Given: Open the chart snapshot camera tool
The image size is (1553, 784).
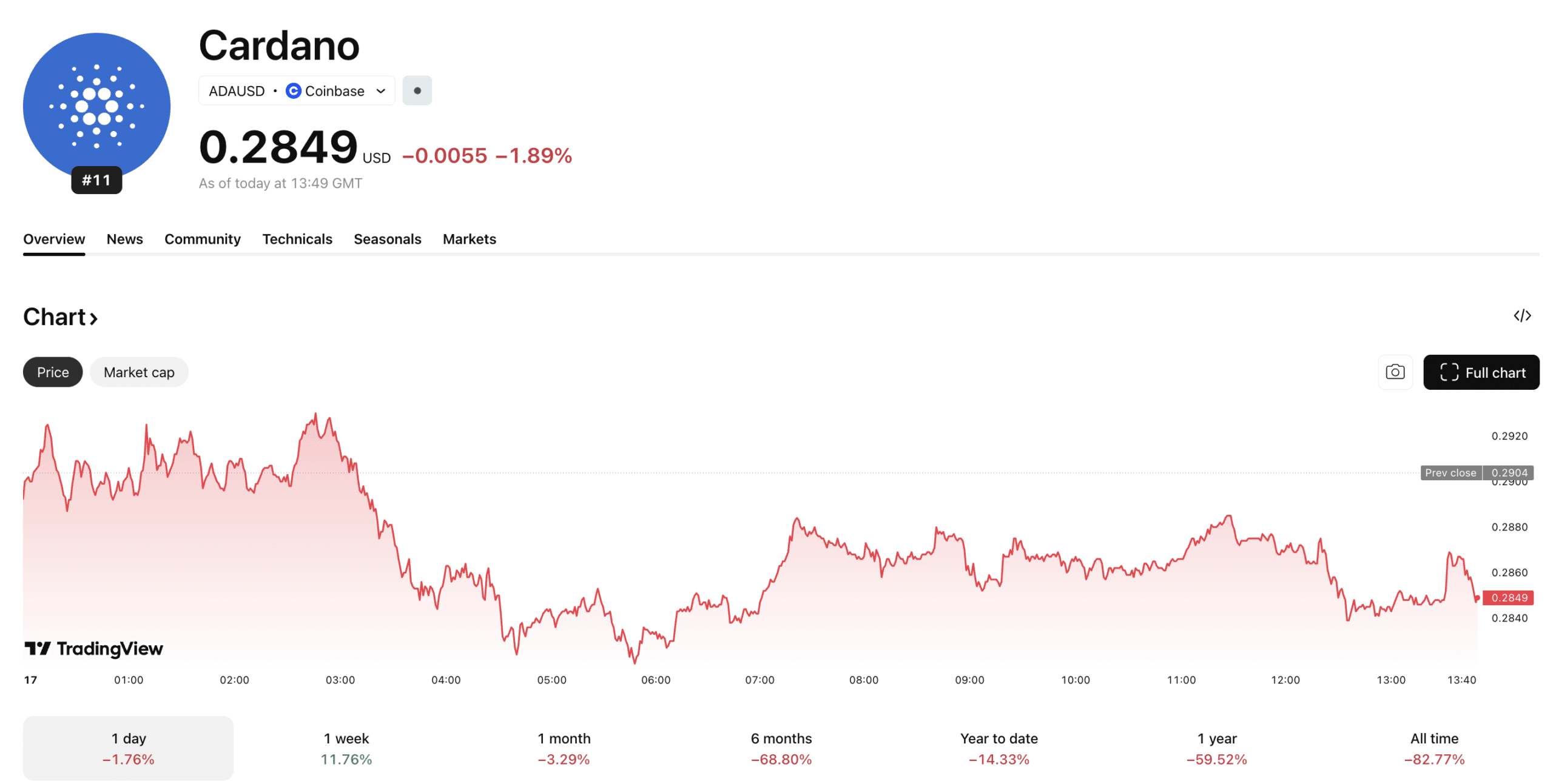Looking at the screenshot, I should 1395,372.
